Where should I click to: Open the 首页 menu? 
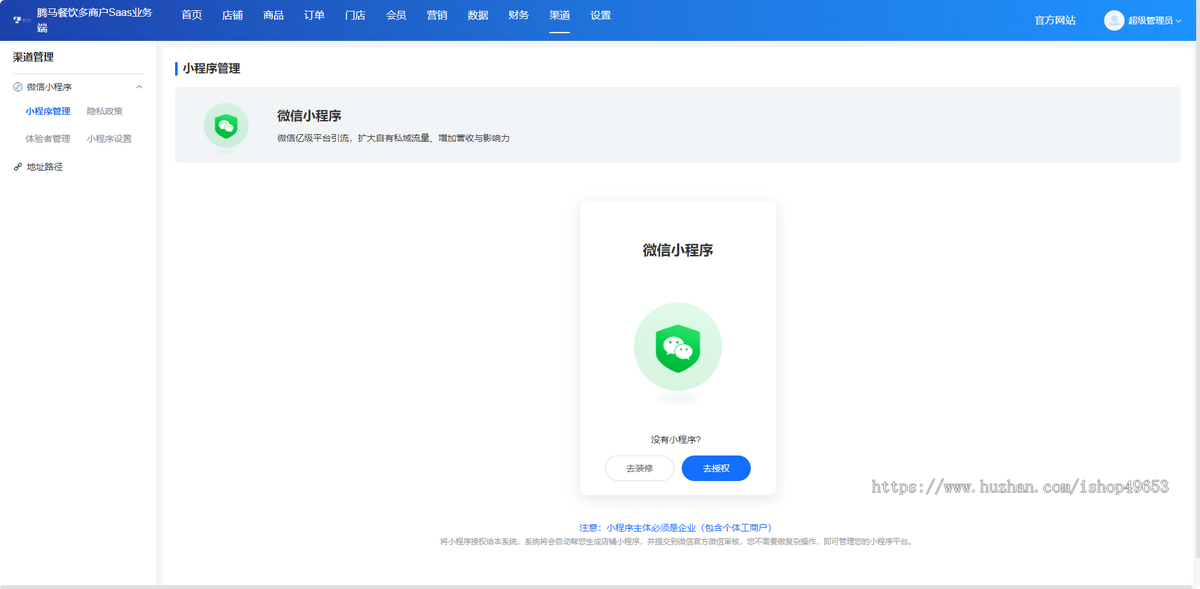pos(191,15)
